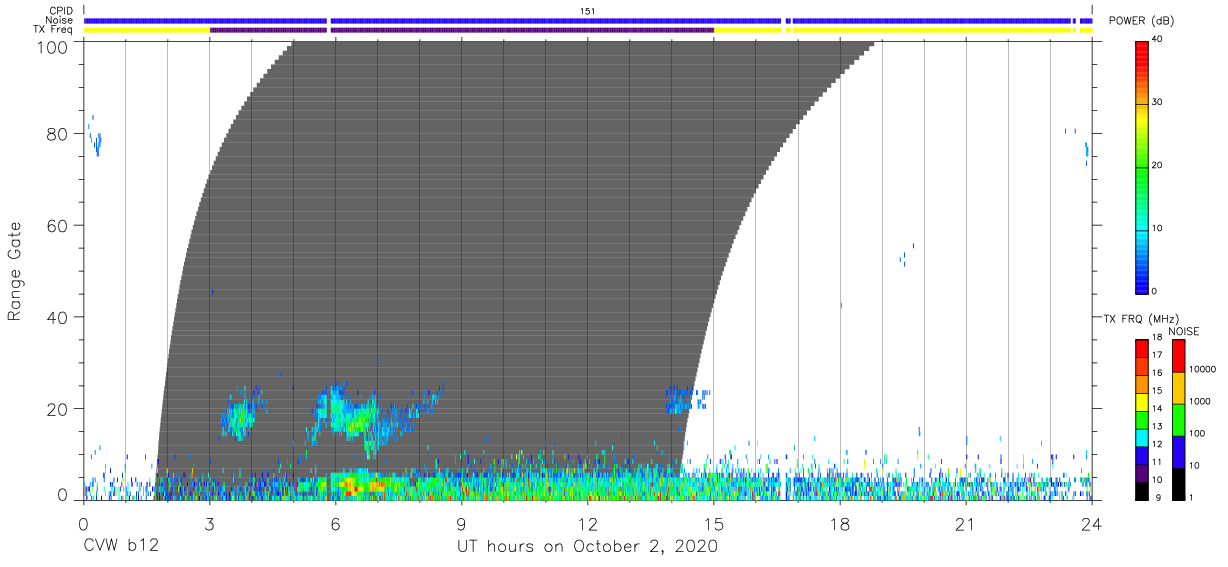The width and height of the screenshot is (1228, 567).
Task: Click the NOISE legend title
Action: click(x=1184, y=331)
